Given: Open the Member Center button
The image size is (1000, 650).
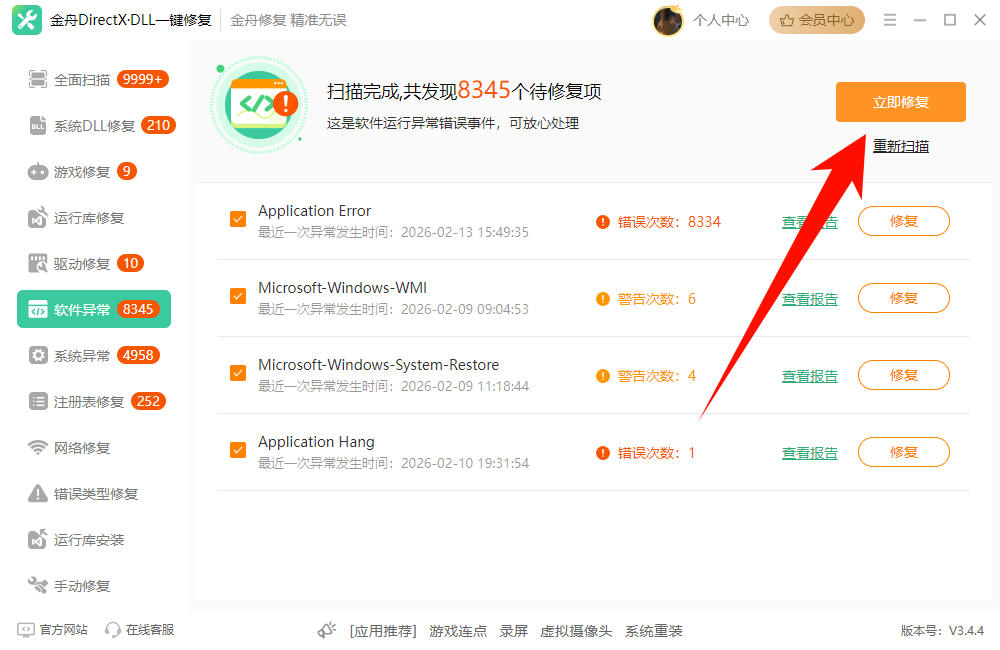Looking at the screenshot, I should [816, 20].
